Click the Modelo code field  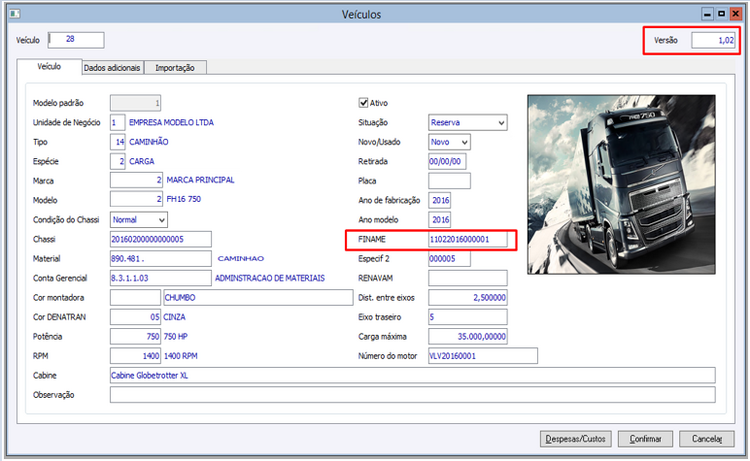[x=136, y=200]
